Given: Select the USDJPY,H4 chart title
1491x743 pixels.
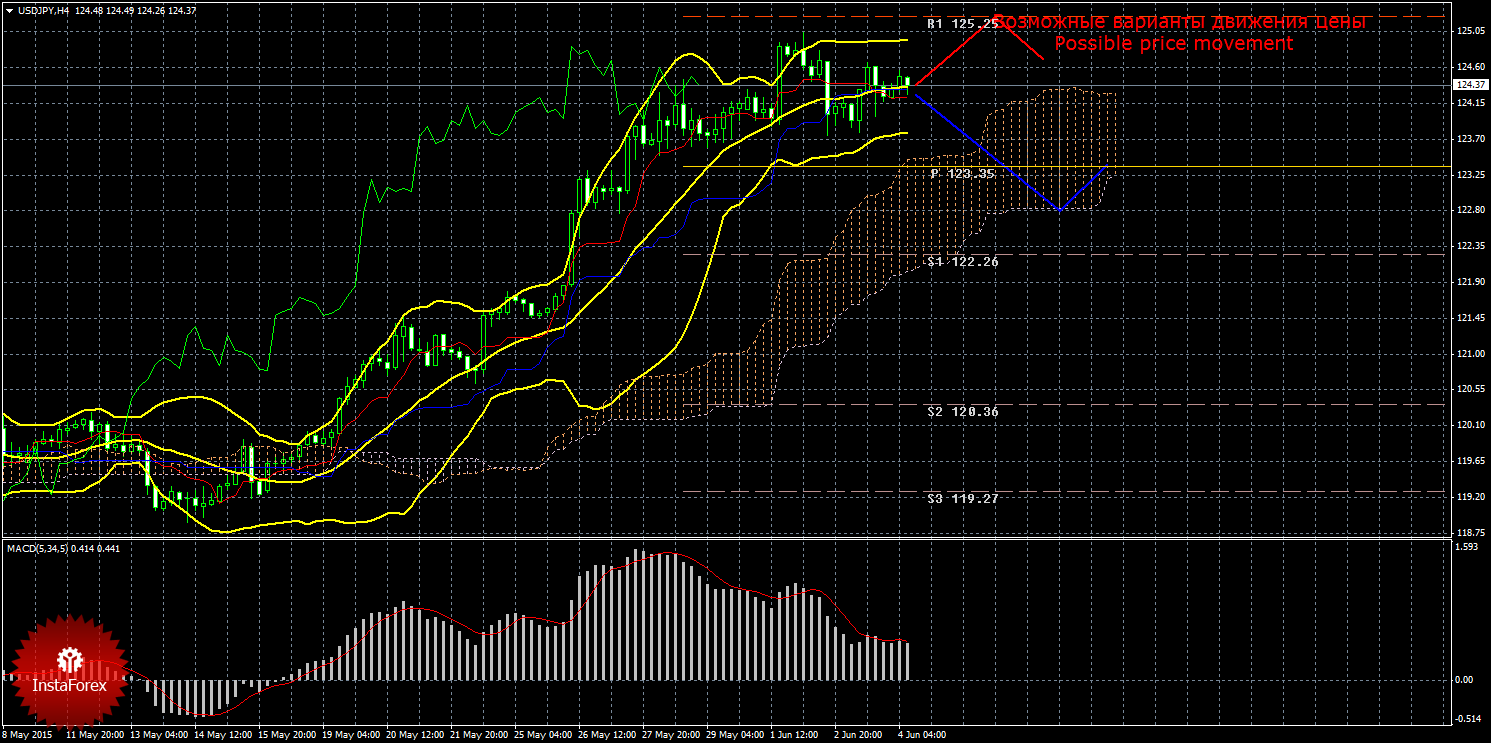Looking at the screenshot, I should (42, 10).
